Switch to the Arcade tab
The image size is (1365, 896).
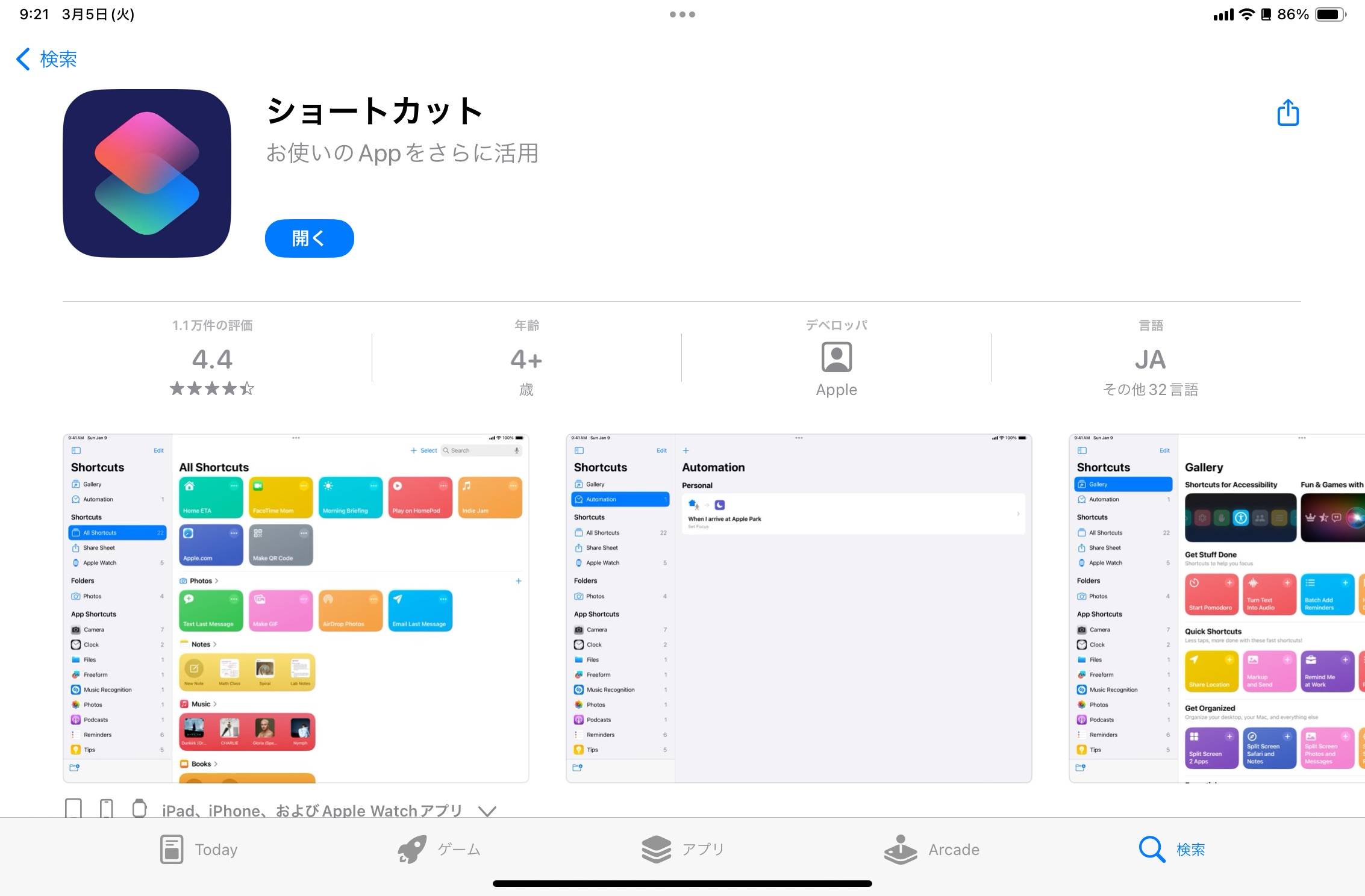click(x=932, y=850)
